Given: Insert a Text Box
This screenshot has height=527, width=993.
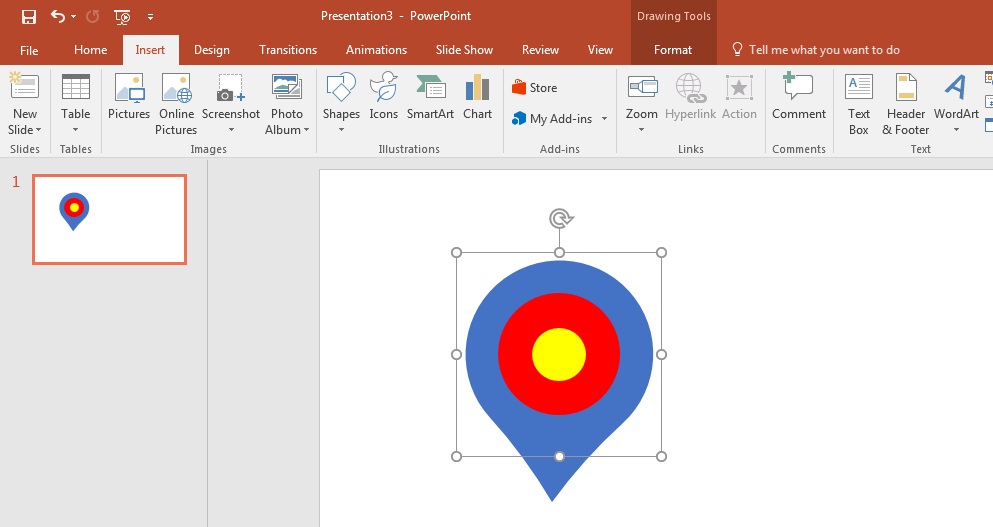Looking at the screenshot, I should pyautogui.click(x=859, y=104).
